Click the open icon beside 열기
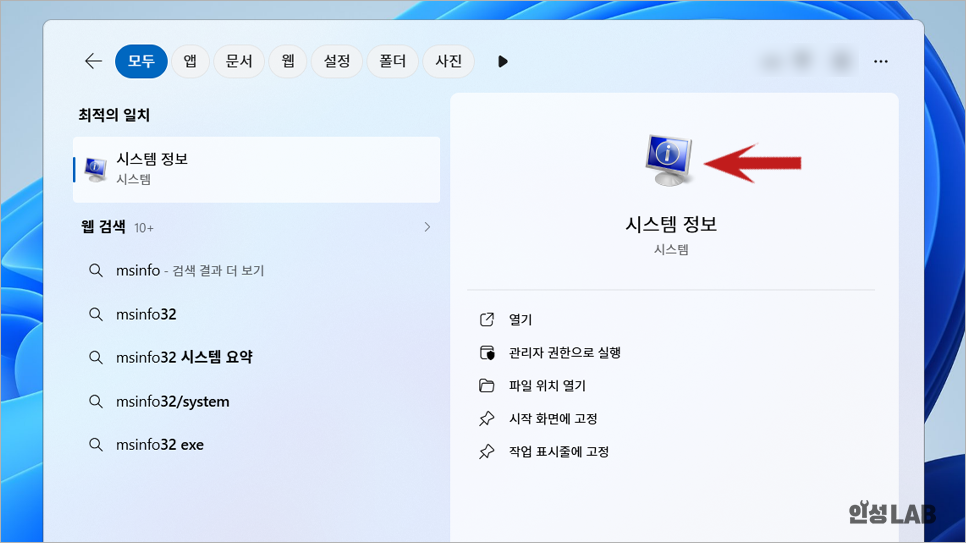The image size is (966, 543). pyautogui.click(x=487, y=319)
